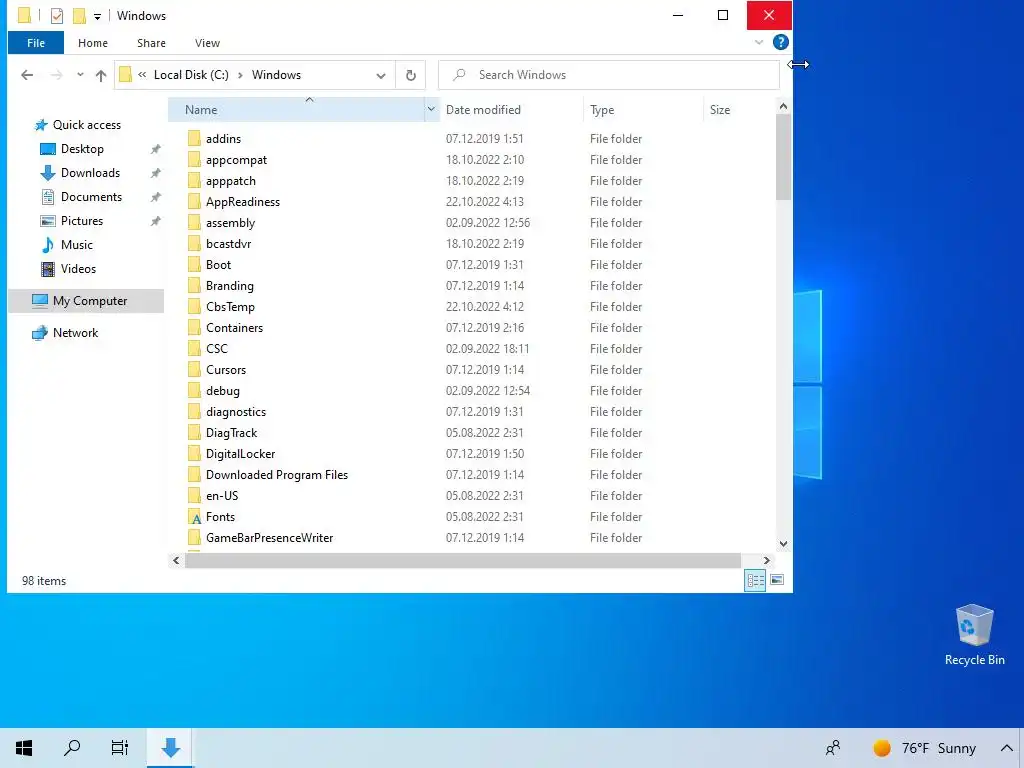The height and width of the screenshot is (768, 1024).
Task: Switch to Large icons view layout
Action: (777, 580)
